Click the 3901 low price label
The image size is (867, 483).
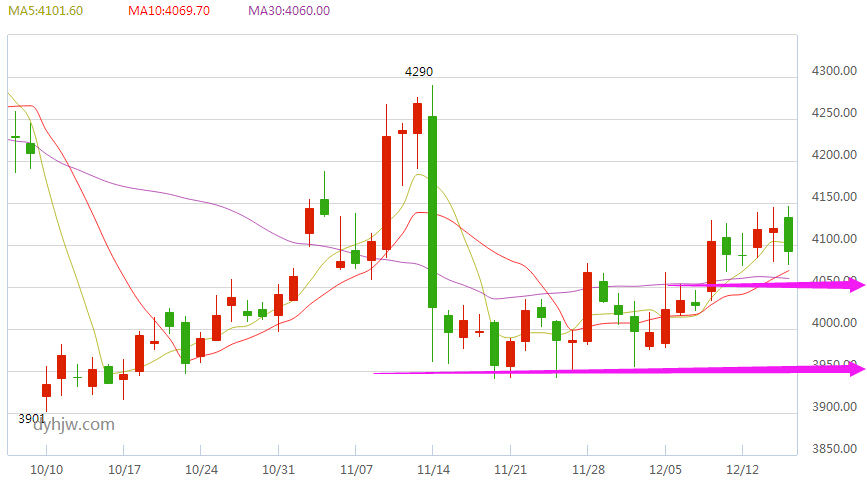(32, 418)
